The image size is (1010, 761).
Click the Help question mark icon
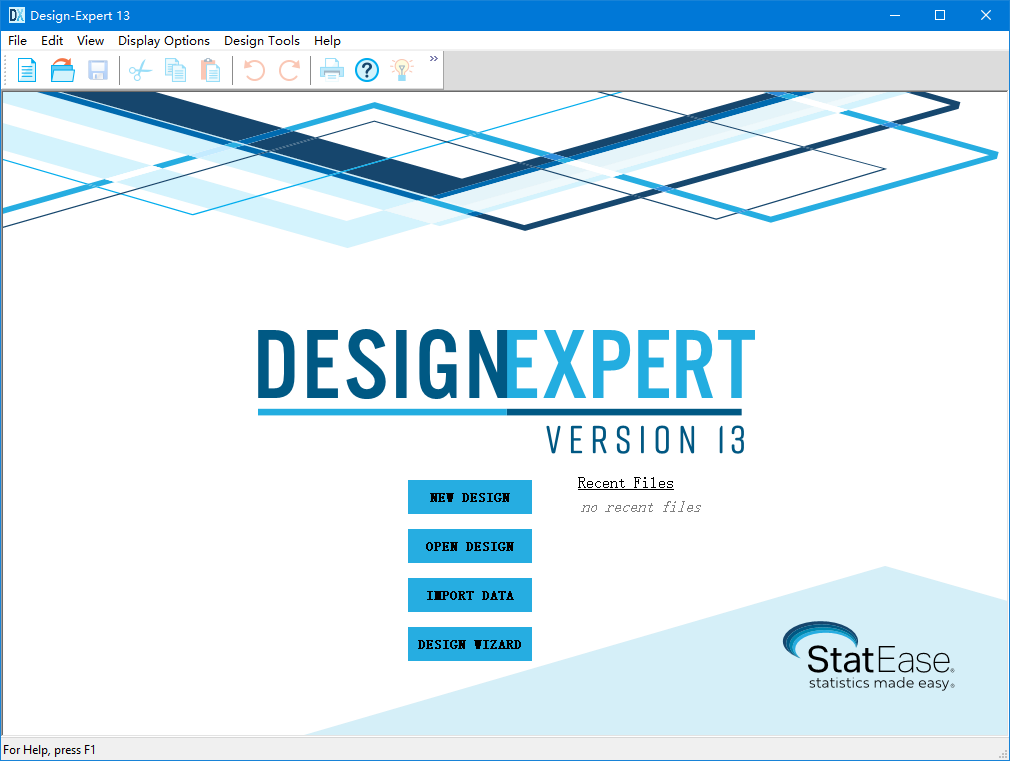coord(367,70)
